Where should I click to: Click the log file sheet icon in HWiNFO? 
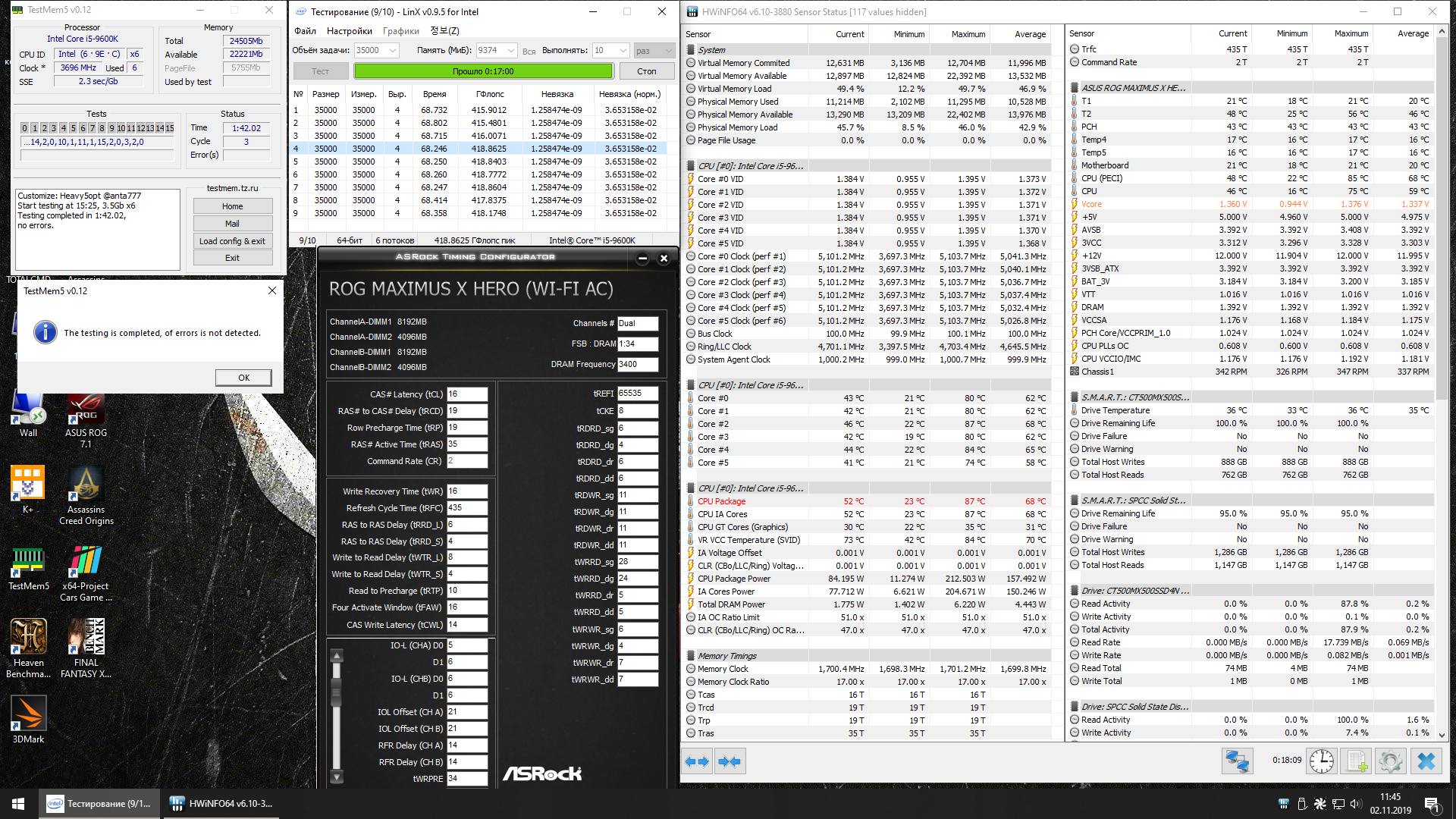(1357, 761)
